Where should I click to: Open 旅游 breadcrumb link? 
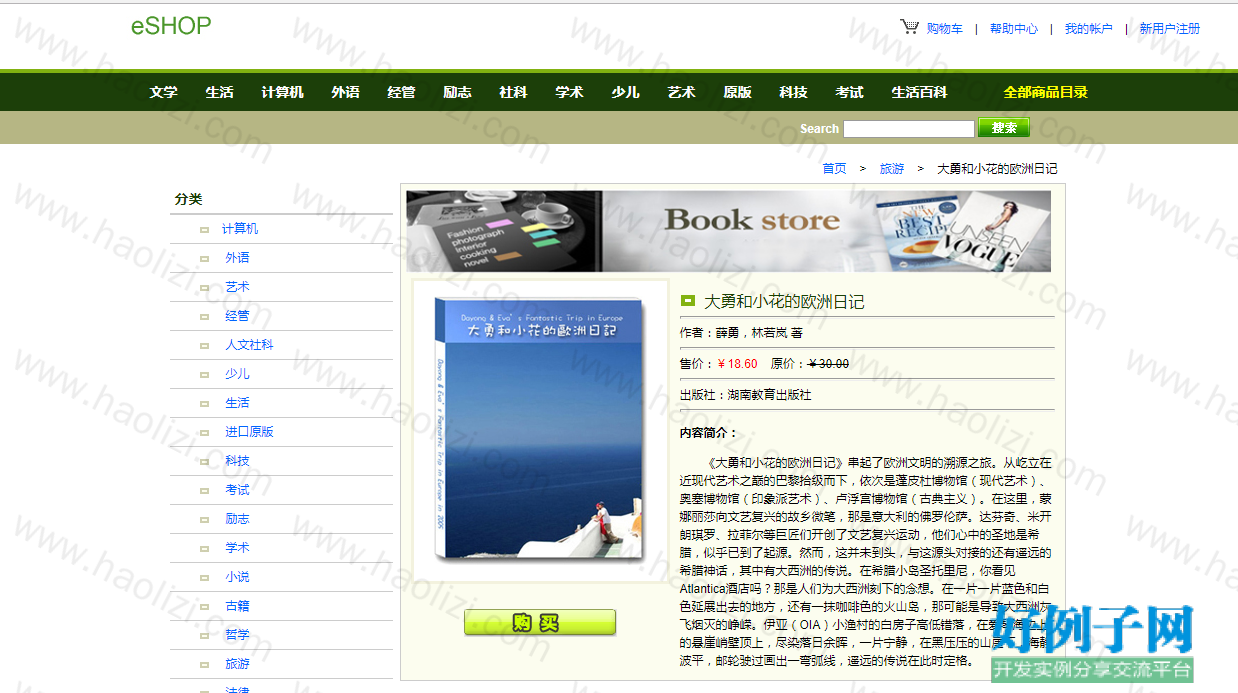(x=892, y=169)
